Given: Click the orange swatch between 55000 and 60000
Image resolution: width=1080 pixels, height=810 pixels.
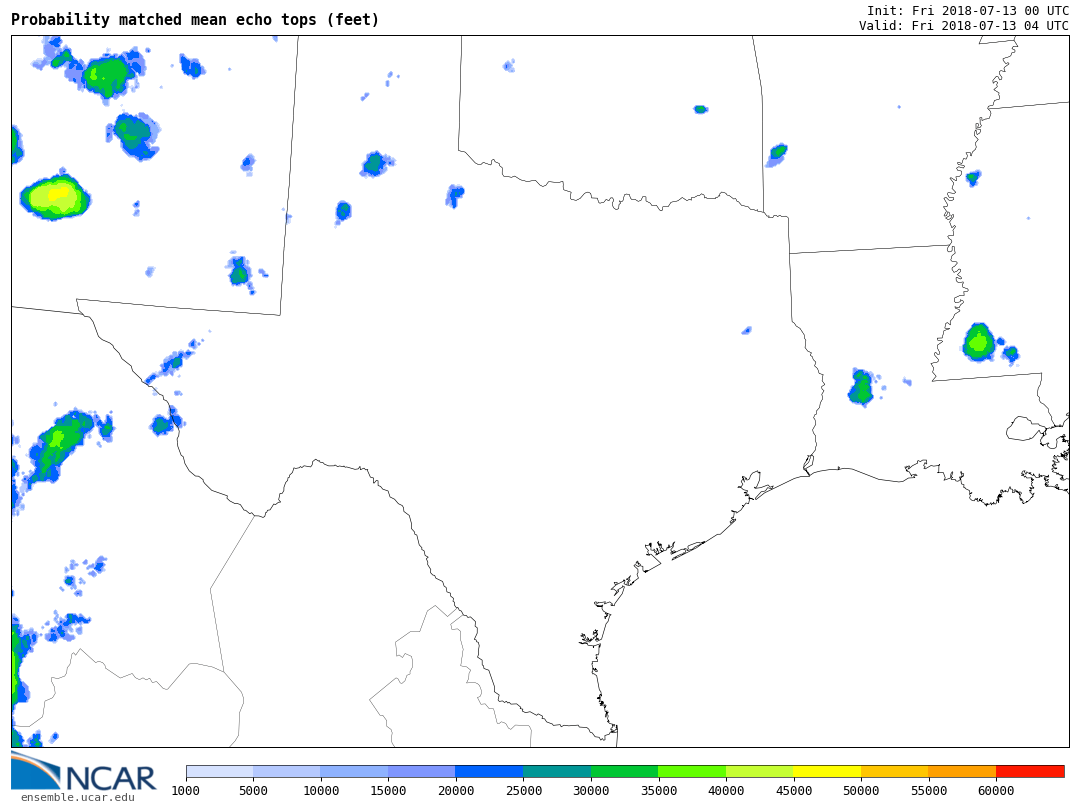Looking at the screenshot, I should [x=962, y=771].
